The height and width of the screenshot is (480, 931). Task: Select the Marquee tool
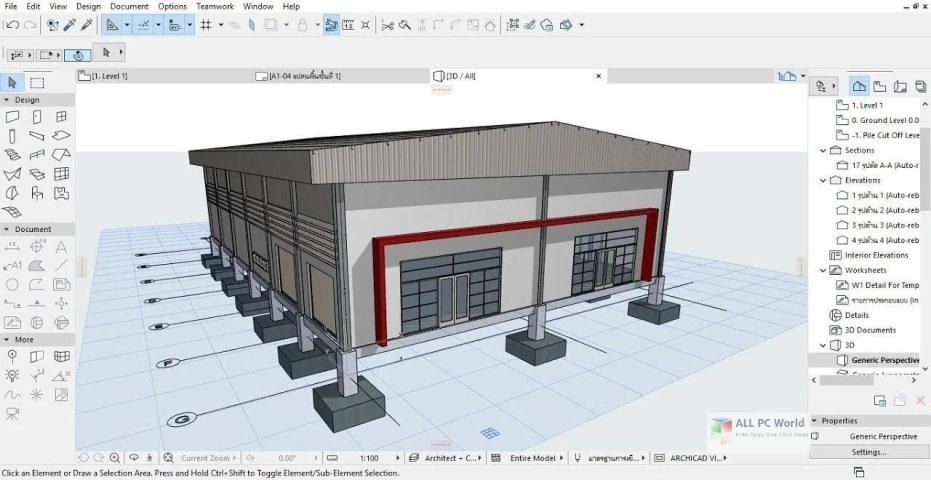coord(37,83)
